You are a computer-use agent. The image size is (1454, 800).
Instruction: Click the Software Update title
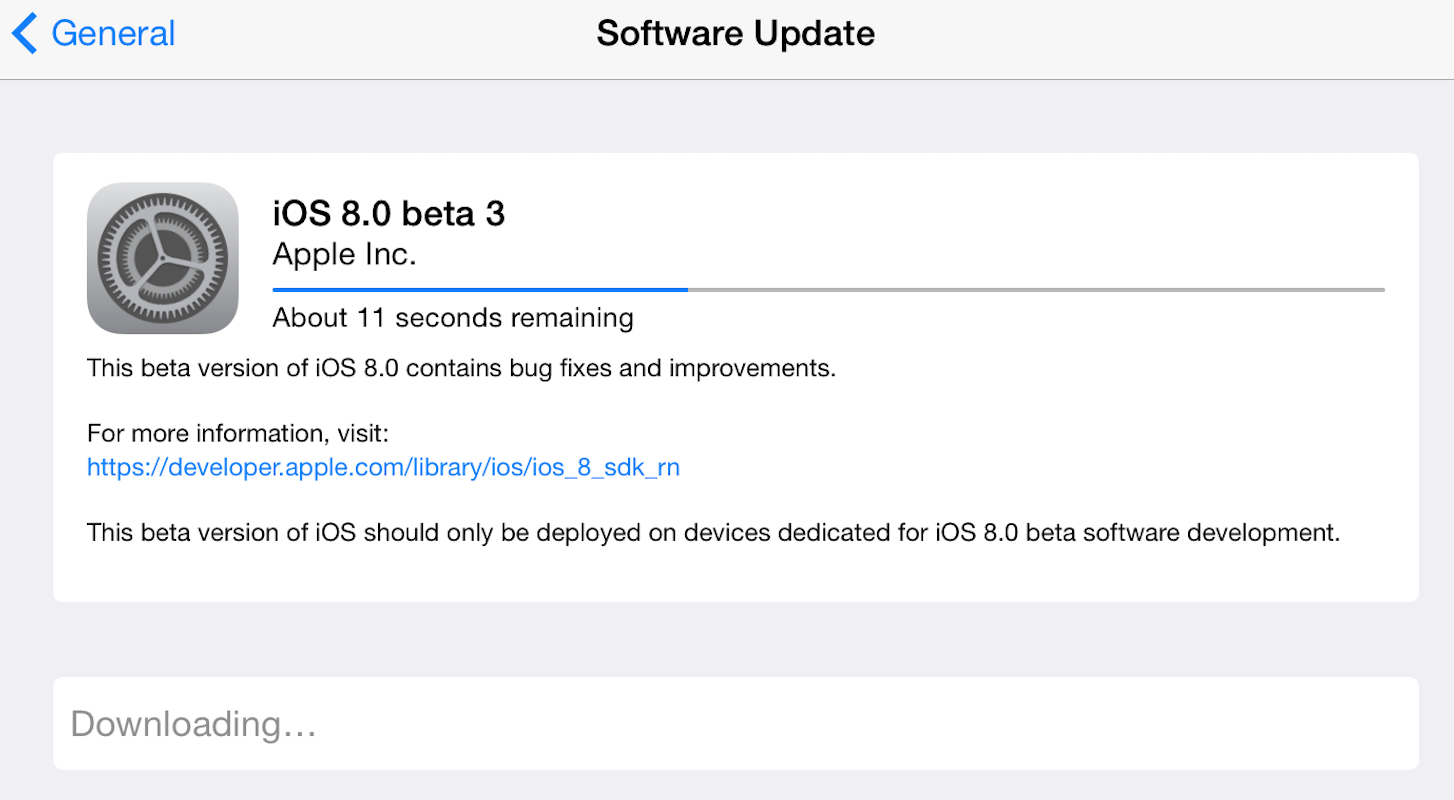tap(735, 34)
